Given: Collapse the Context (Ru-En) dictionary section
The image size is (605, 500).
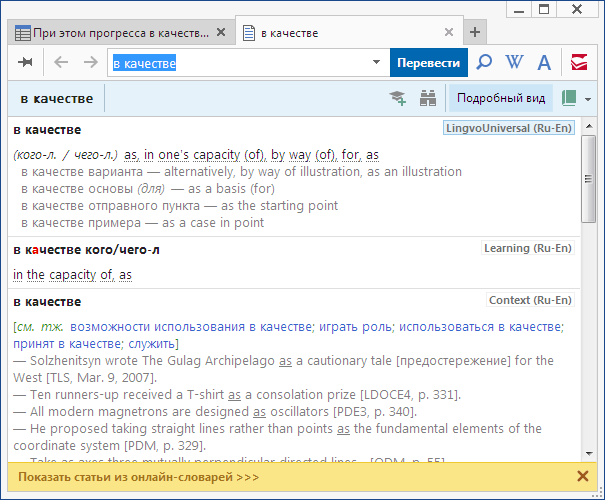Looking at the screenshot, I should (531, 300).
